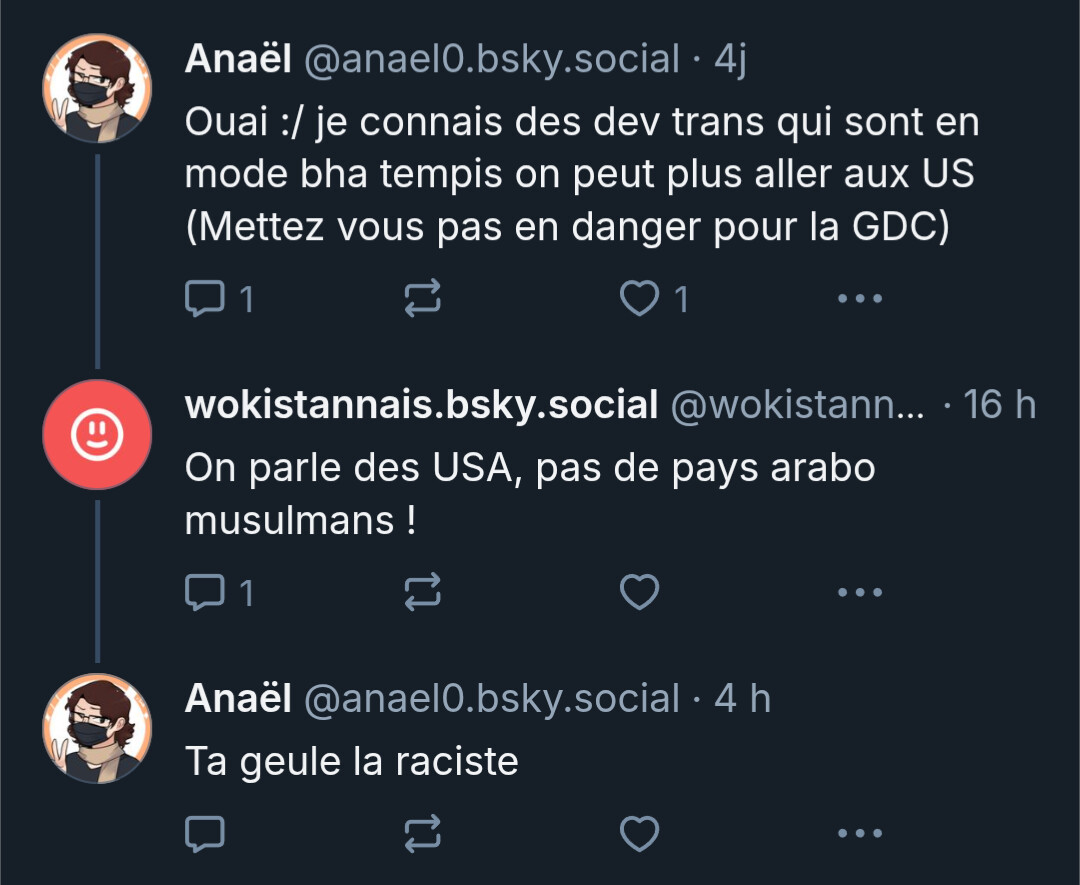Image resolution: width=1080 pixels, height=885 pixels.
Task: Reply to Anaël's last post
Action: click(205, 833)
